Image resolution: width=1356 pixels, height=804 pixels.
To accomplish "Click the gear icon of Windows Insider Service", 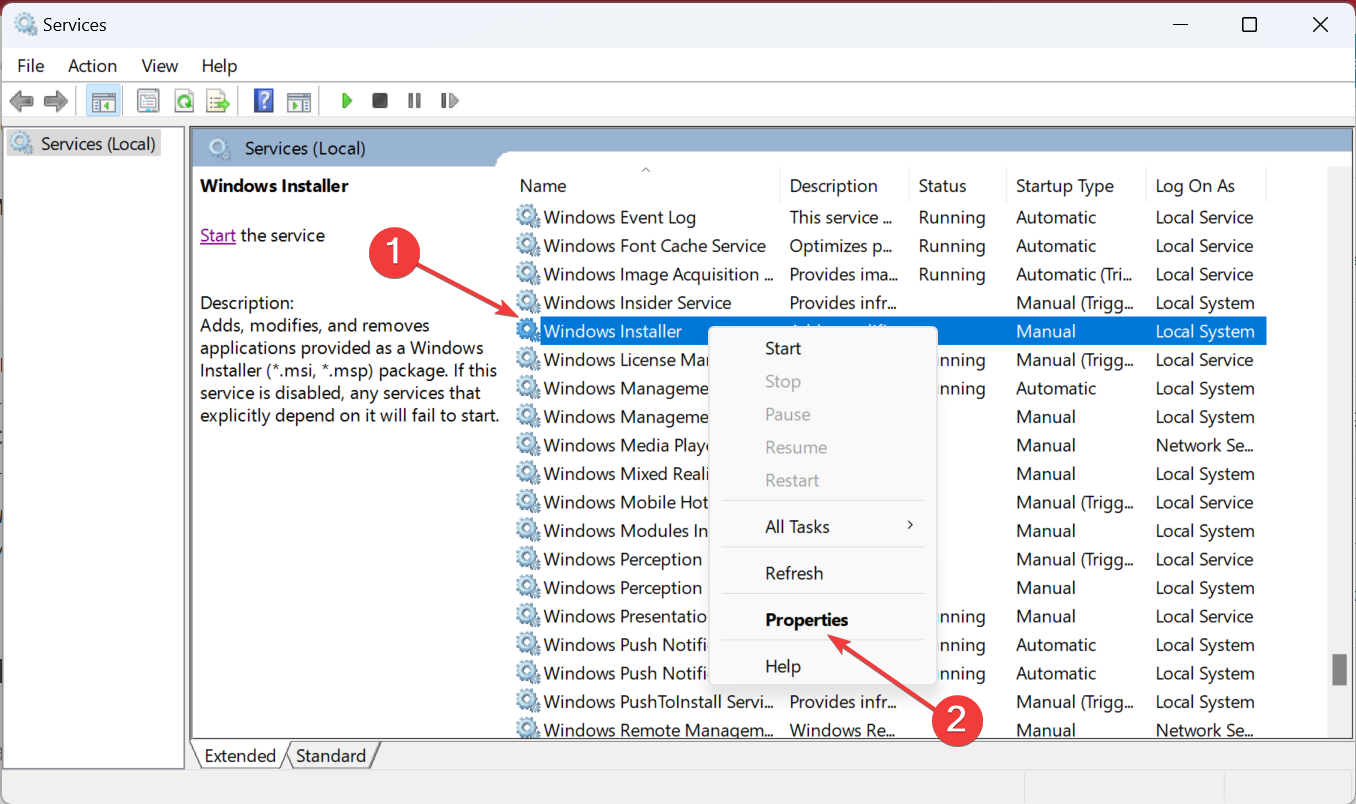I will [x=528, y=302].
